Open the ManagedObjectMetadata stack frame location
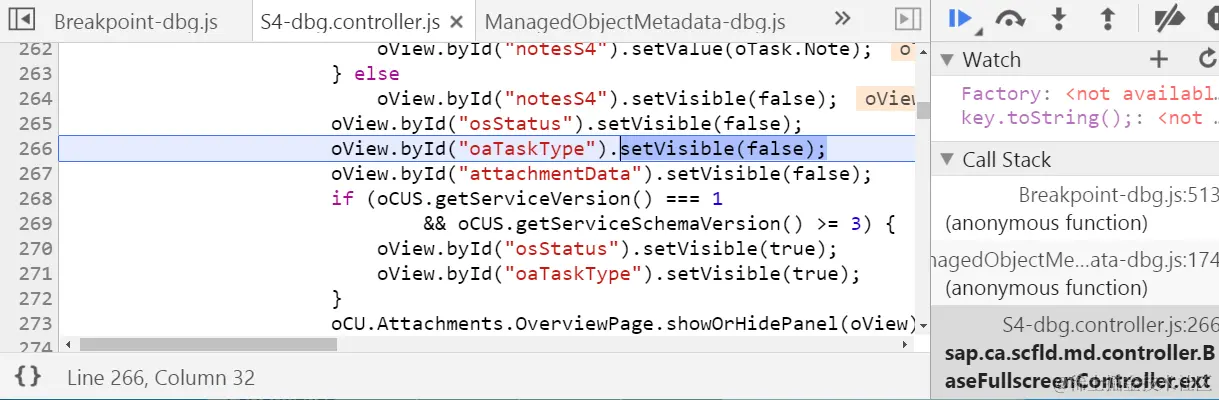The width and height of the screenshot is (1219, 400). [1074, 261]
